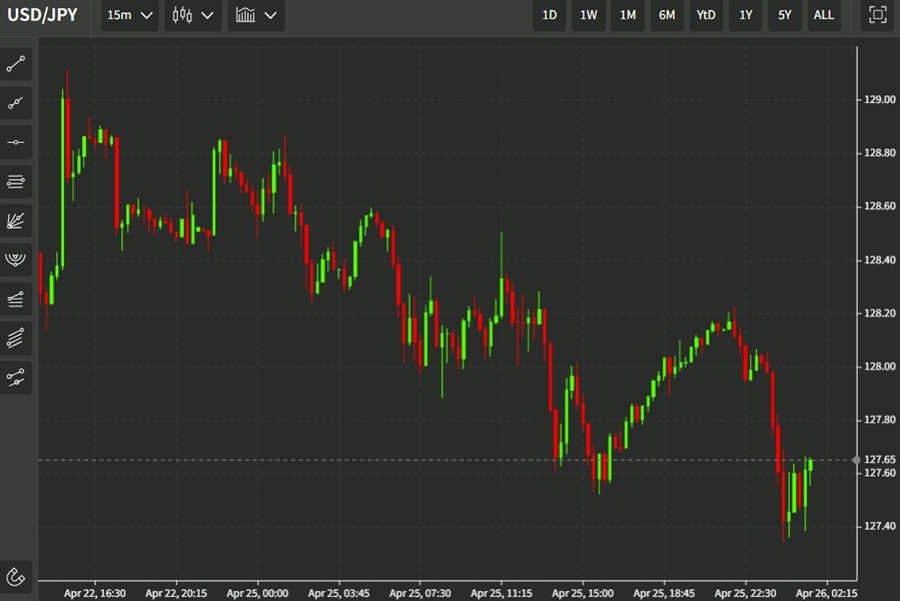Open the candlestick chart type dropdown

pyautogui.click(x=193, y=15)
